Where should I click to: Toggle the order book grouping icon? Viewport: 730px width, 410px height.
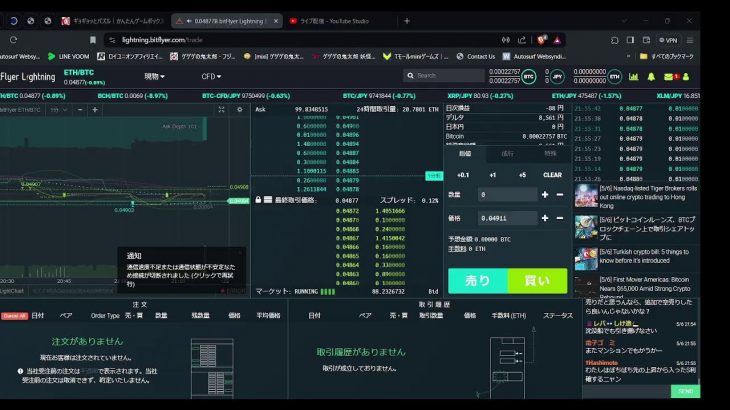(268, 200)
